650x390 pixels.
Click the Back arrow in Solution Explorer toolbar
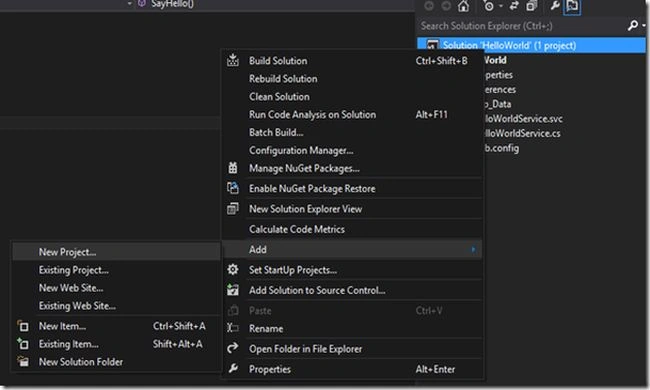(x=429, y=6)
